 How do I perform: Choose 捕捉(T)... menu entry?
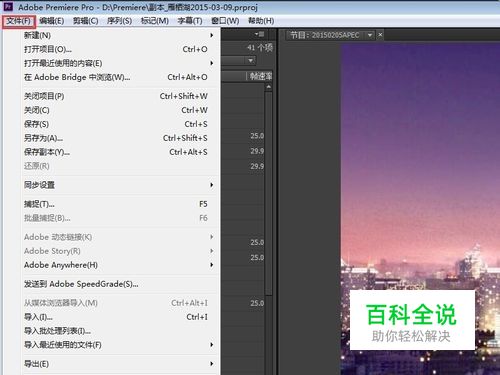(119, 204)
